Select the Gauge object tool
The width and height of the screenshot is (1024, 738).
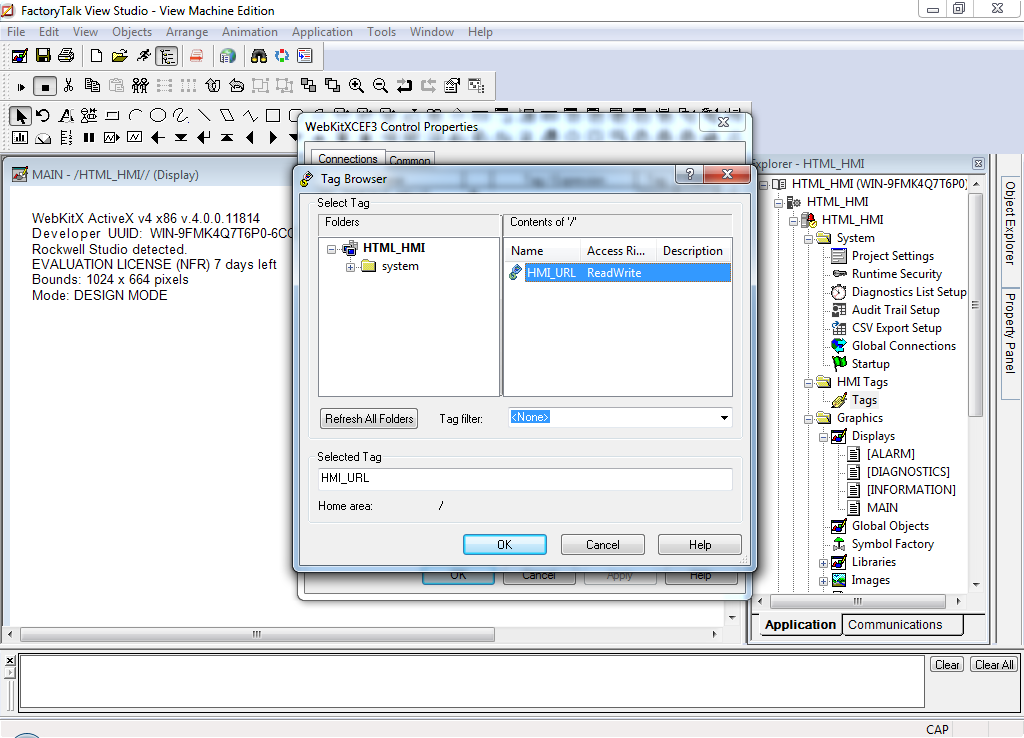(x=43, y=138)
